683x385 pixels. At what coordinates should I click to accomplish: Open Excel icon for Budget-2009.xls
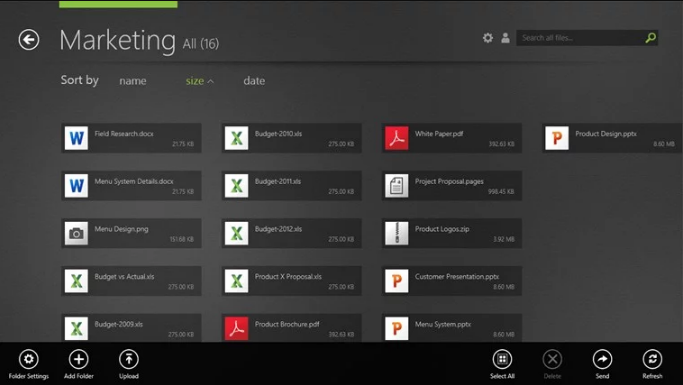[76, 328]
